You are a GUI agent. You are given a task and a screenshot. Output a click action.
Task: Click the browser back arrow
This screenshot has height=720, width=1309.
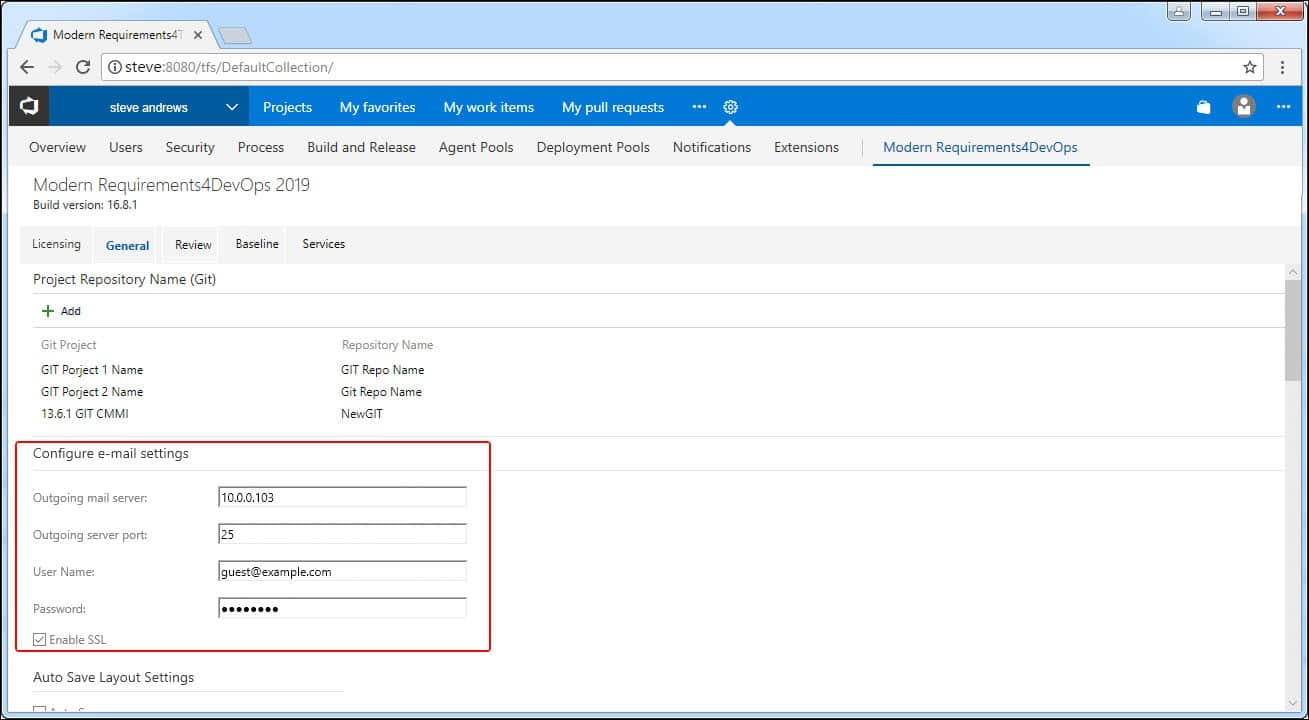[27, 67]
